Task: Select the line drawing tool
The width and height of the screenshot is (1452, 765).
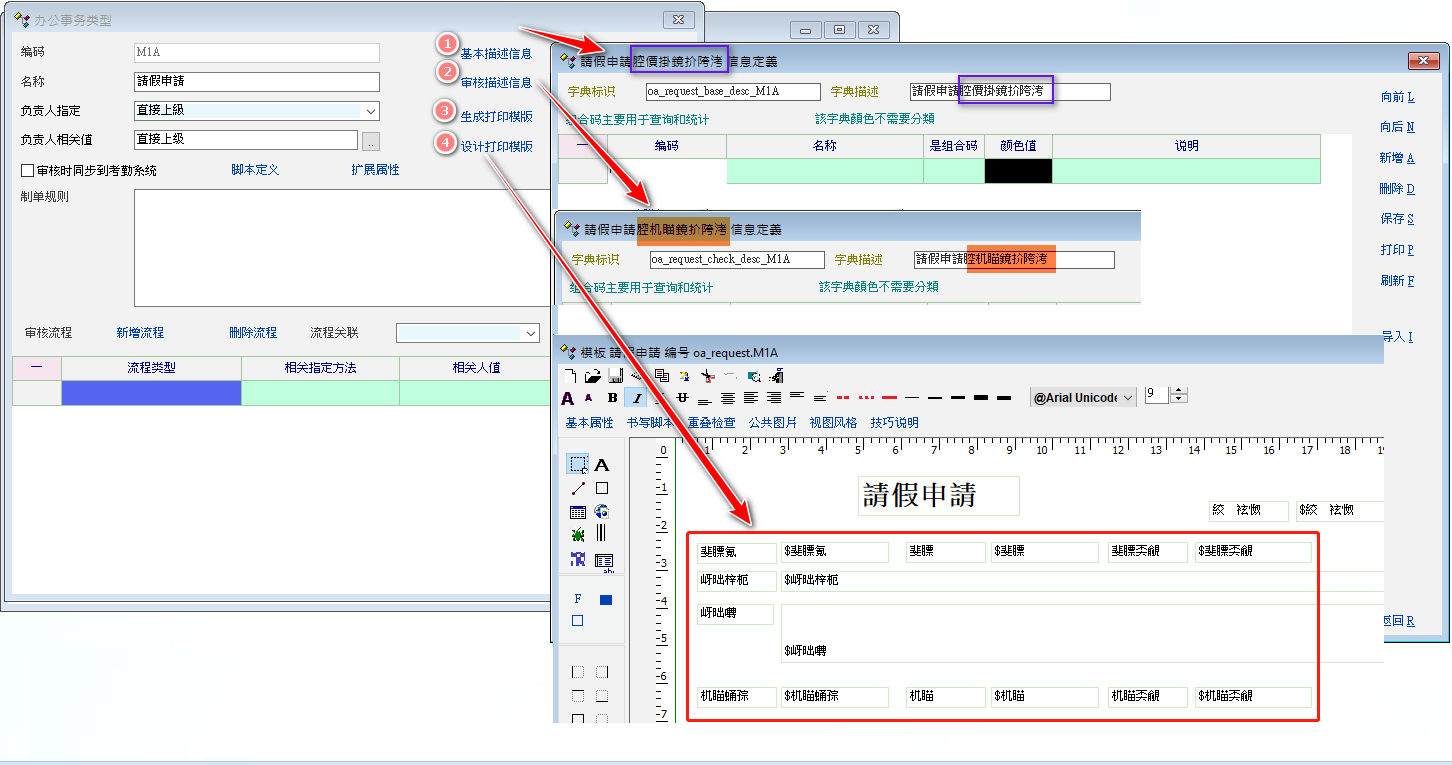Action: [x=578, y=489]
